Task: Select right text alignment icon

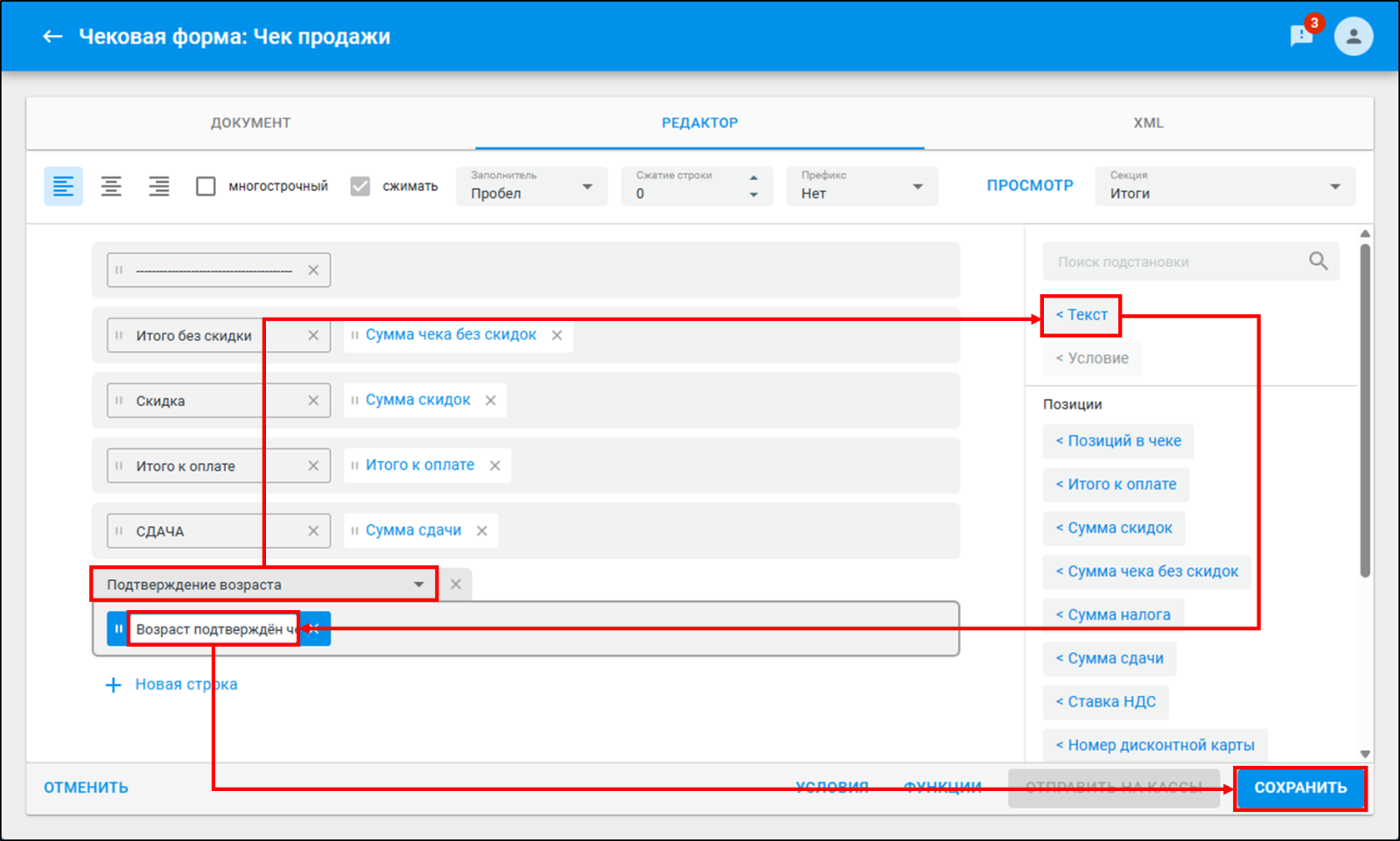Action: pos(158,186)
